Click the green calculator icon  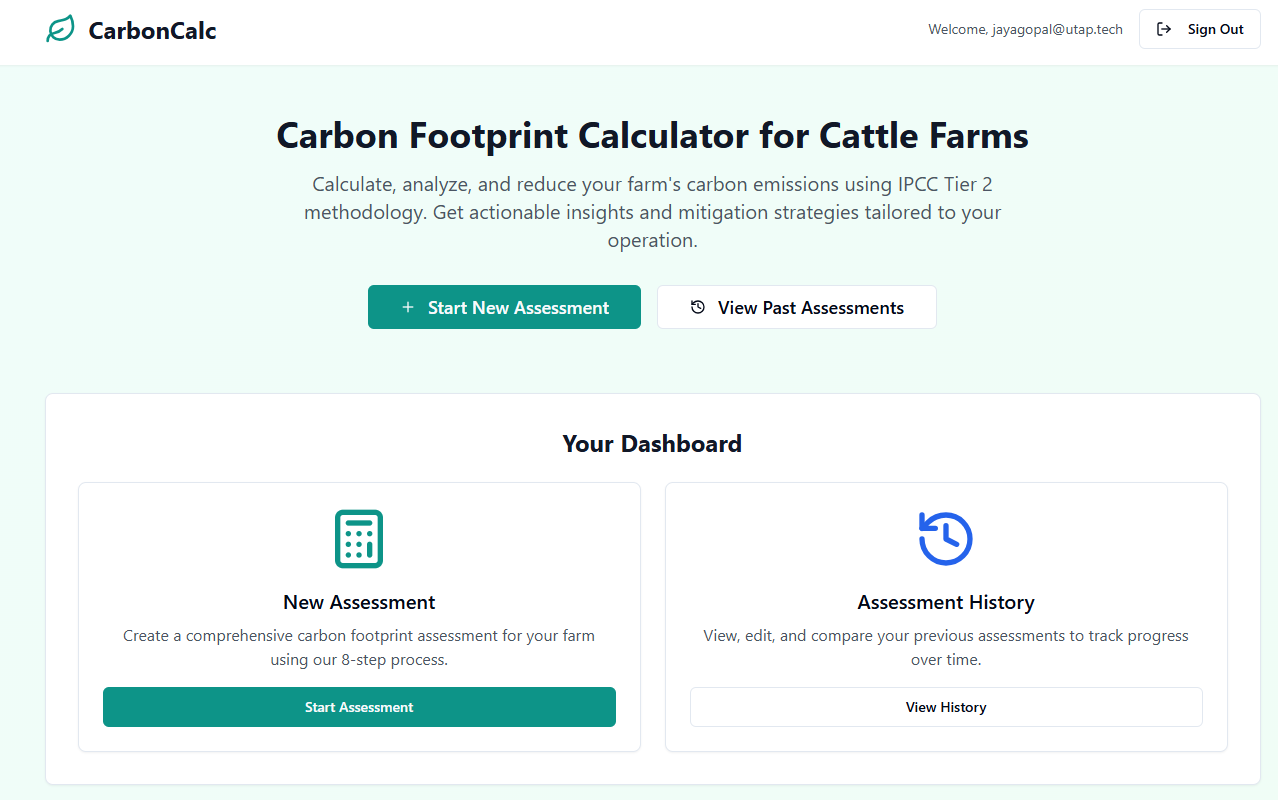359,539
